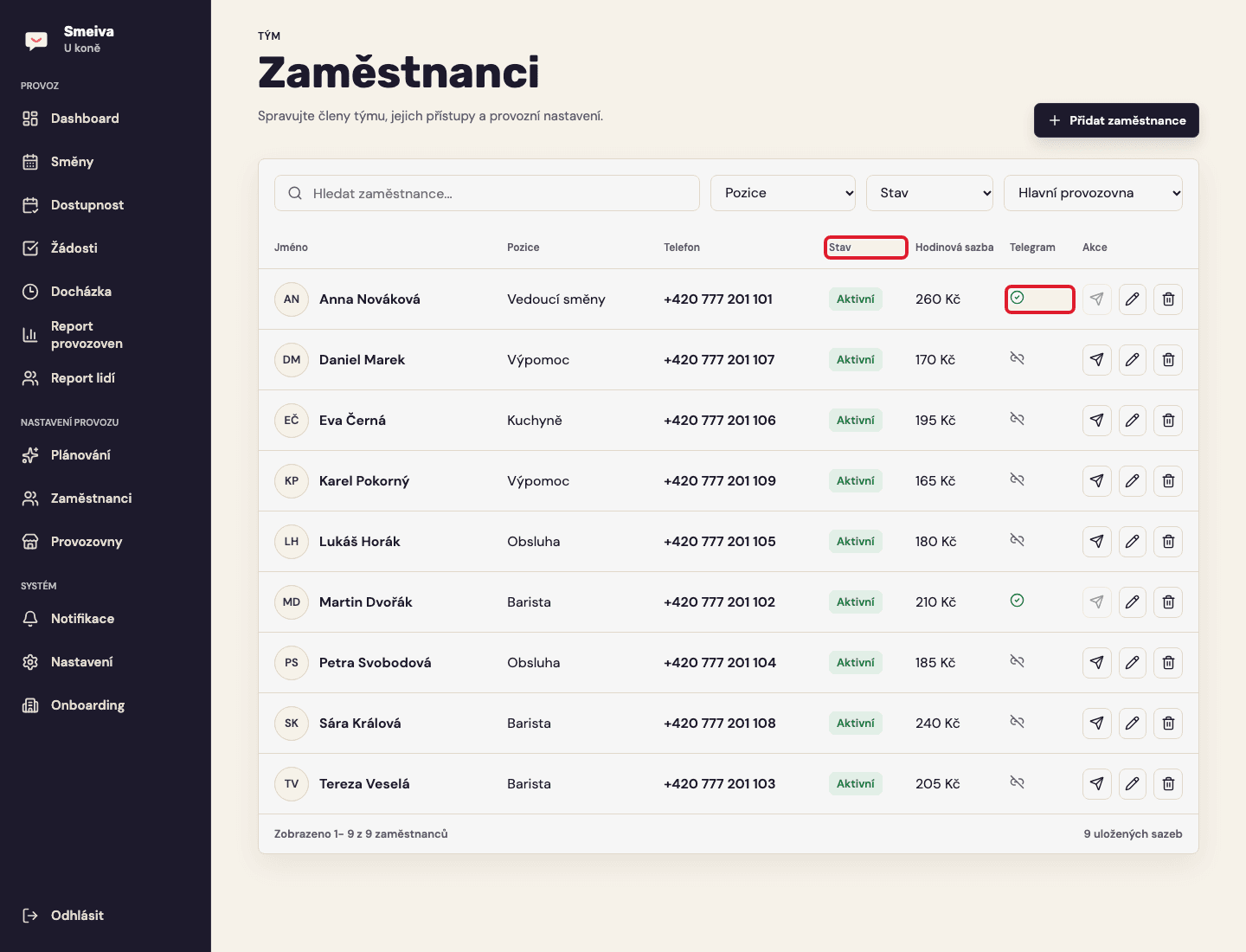The image size is (1246, 952).
Task: Send Telegram invite to Petra Svobodová
Action: click(x=1096, y=663)
